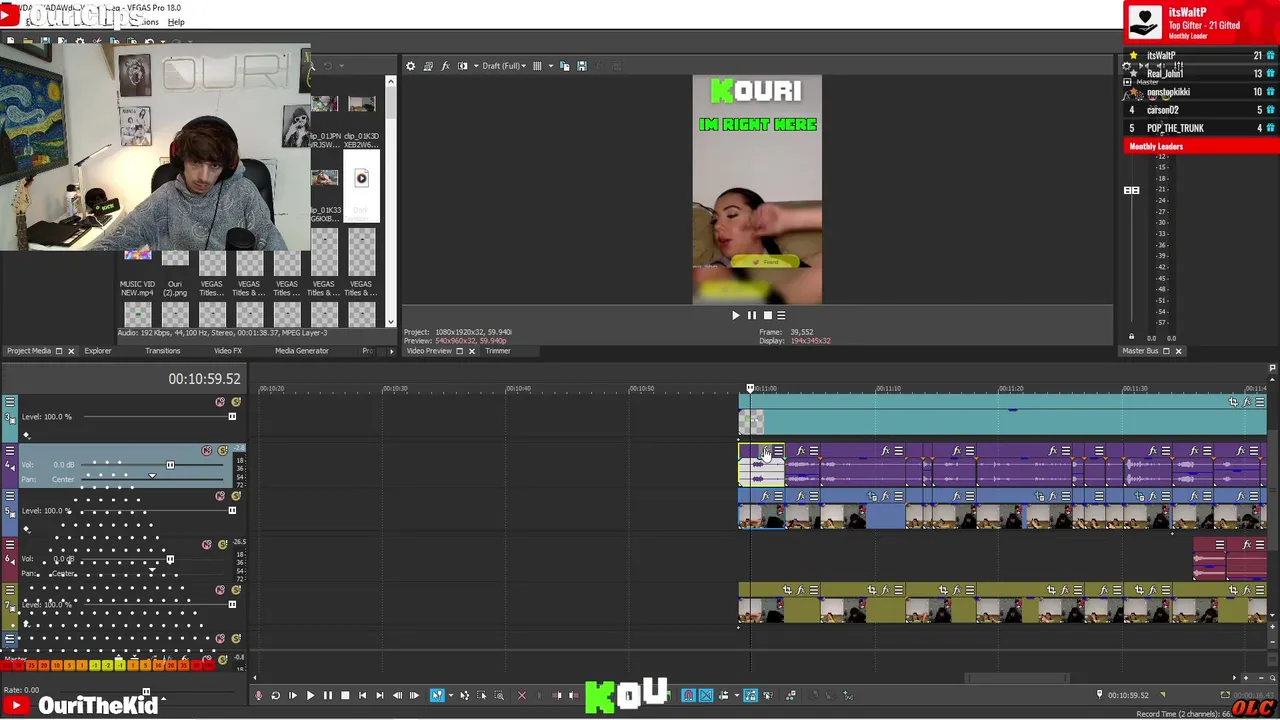Open the track 3 header More menu
The width and height of the screenshot is (1280, 720).
[x=10, y=401]
